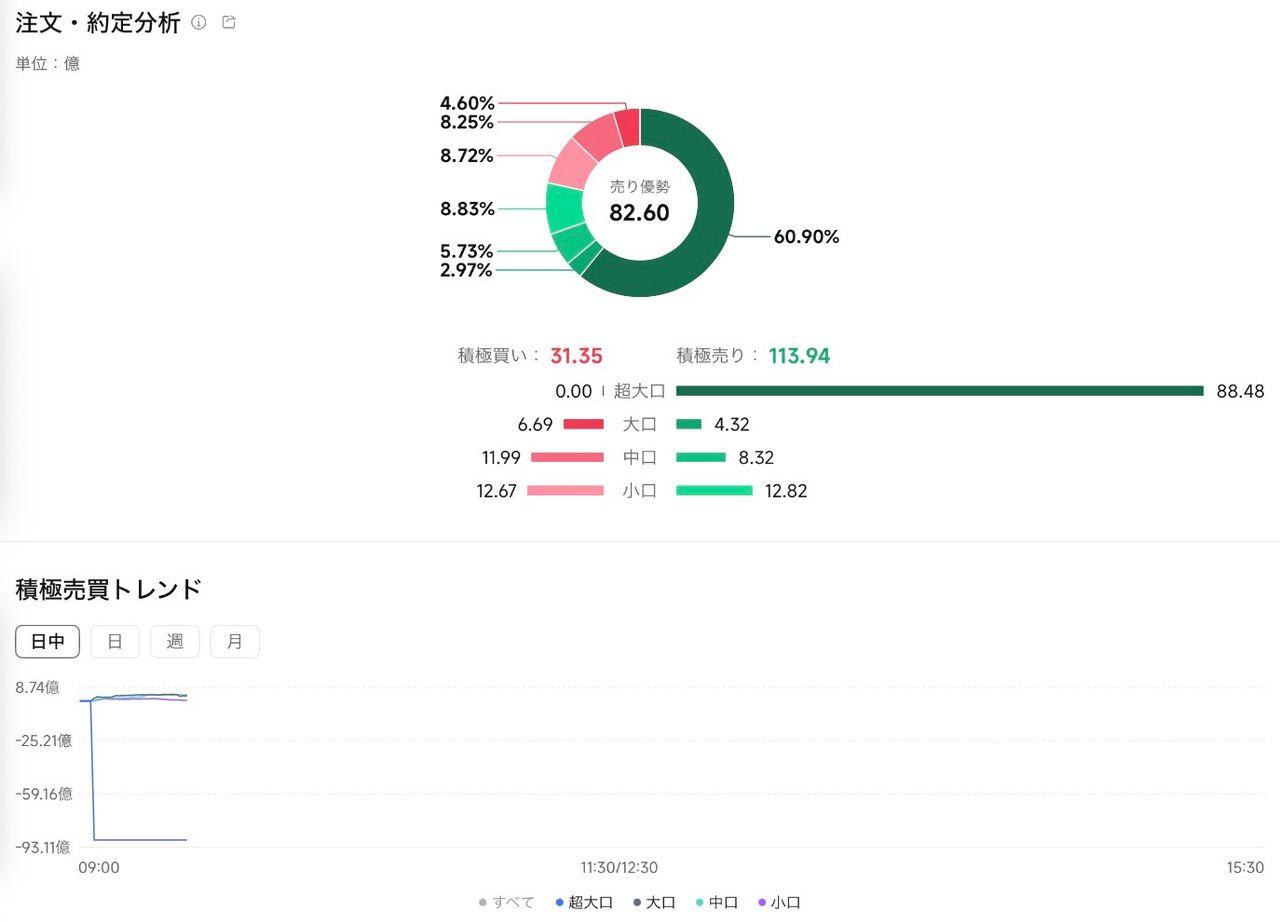Toggle the 大口 legend series
Image resolution: width=1280 pixels, height=921 pixels.
pos(655,902)
